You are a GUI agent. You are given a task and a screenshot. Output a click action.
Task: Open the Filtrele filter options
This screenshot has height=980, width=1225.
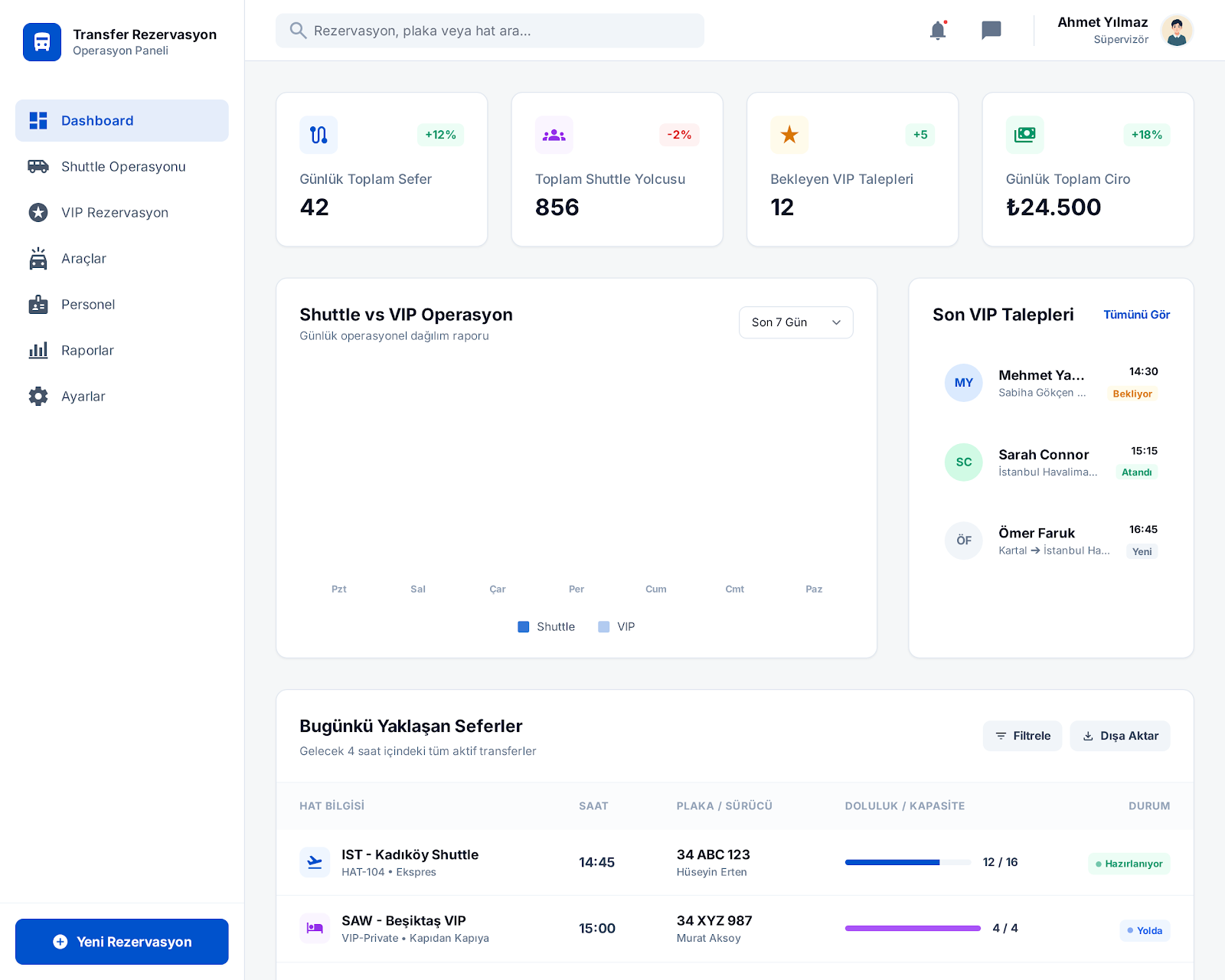pos(1022,736)
